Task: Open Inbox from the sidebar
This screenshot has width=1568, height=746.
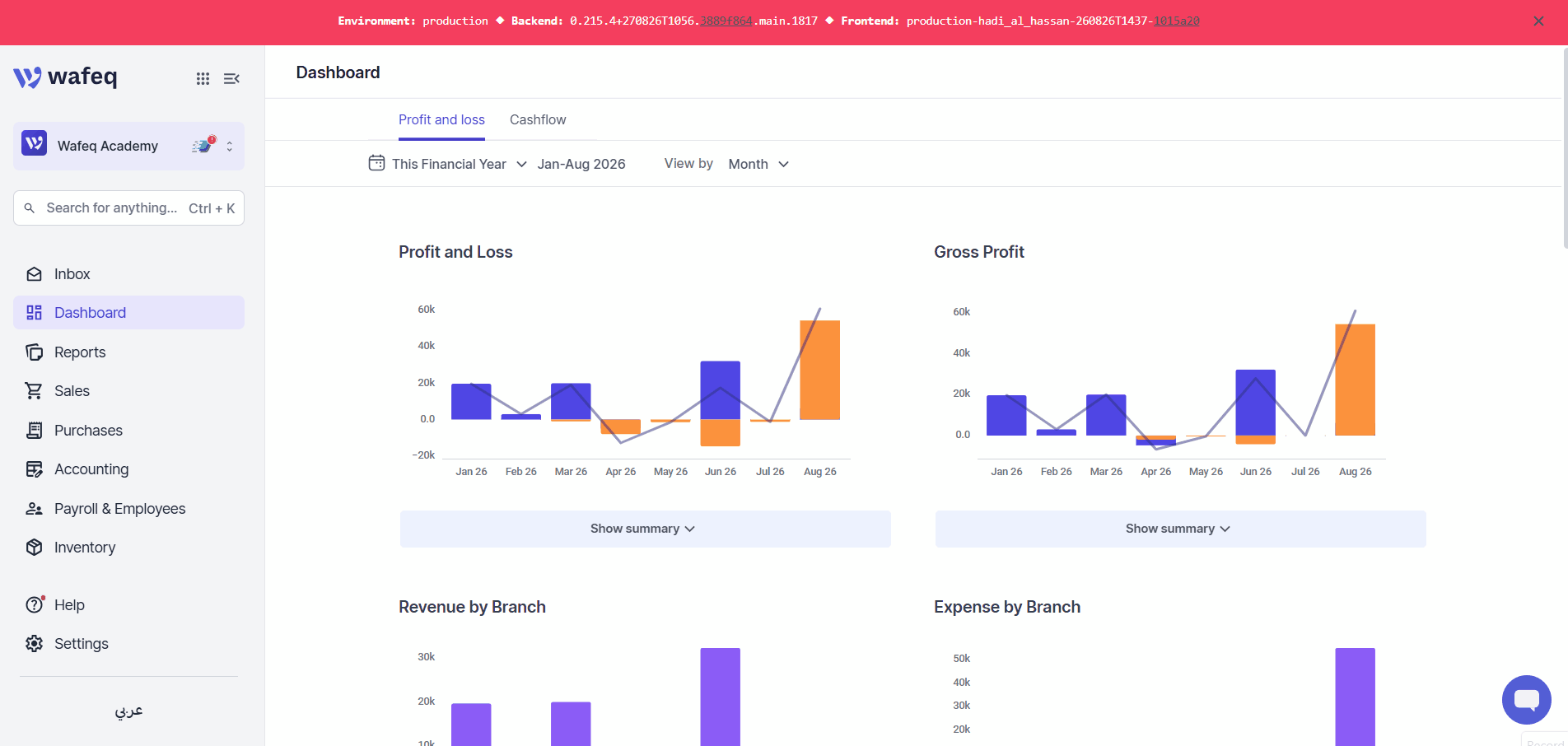Action: (128, 274)
